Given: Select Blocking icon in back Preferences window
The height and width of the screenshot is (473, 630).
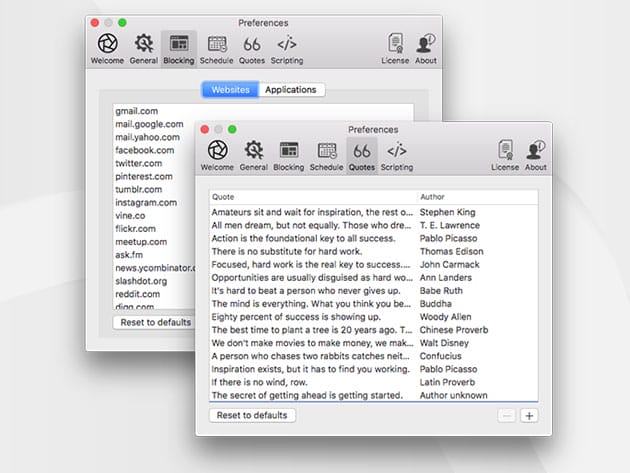Looking at the screenshot, I should tap(179, 49).
